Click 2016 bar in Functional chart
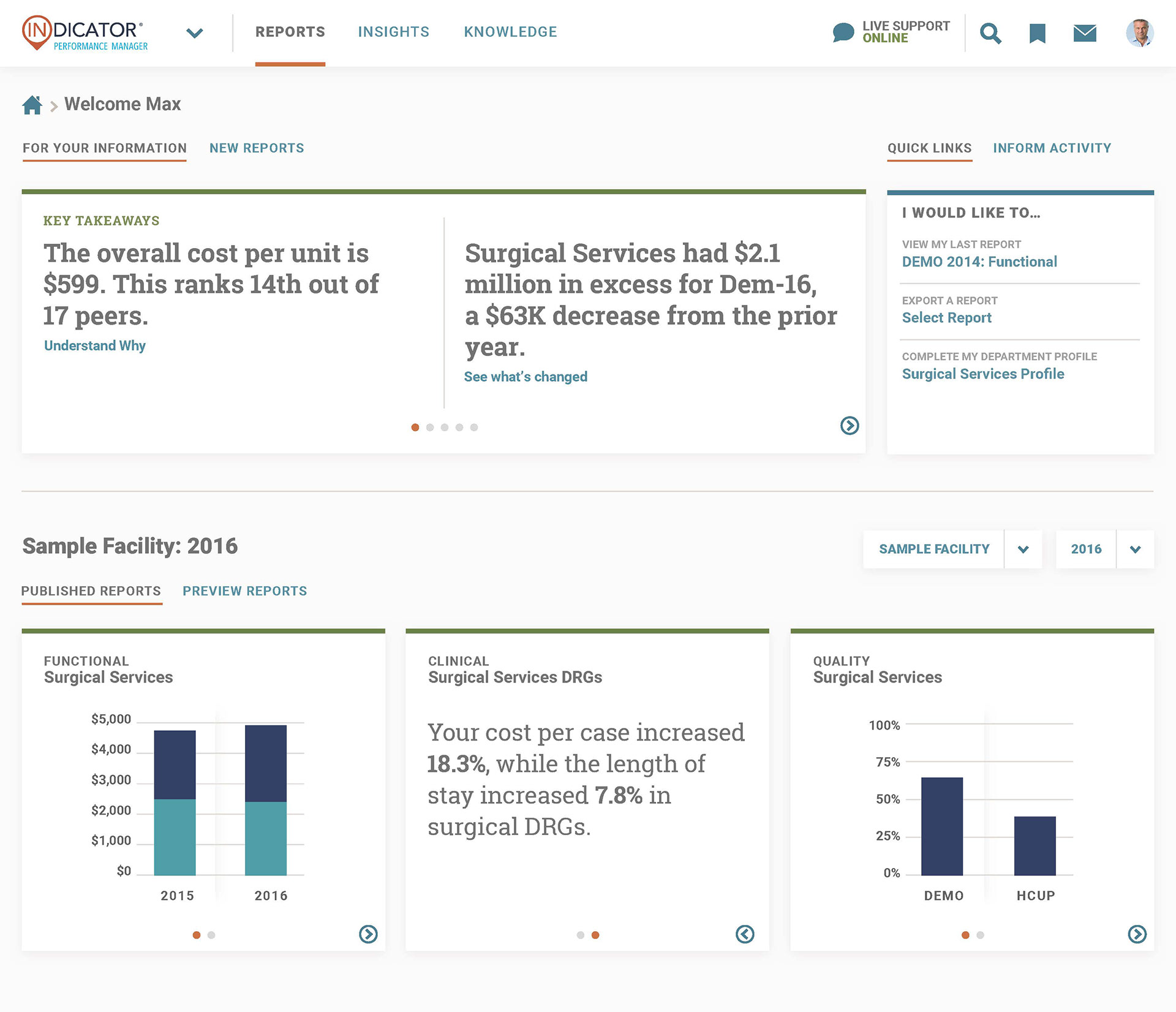The width and height of the screenshot is (1176, 1012). (266, 799)
